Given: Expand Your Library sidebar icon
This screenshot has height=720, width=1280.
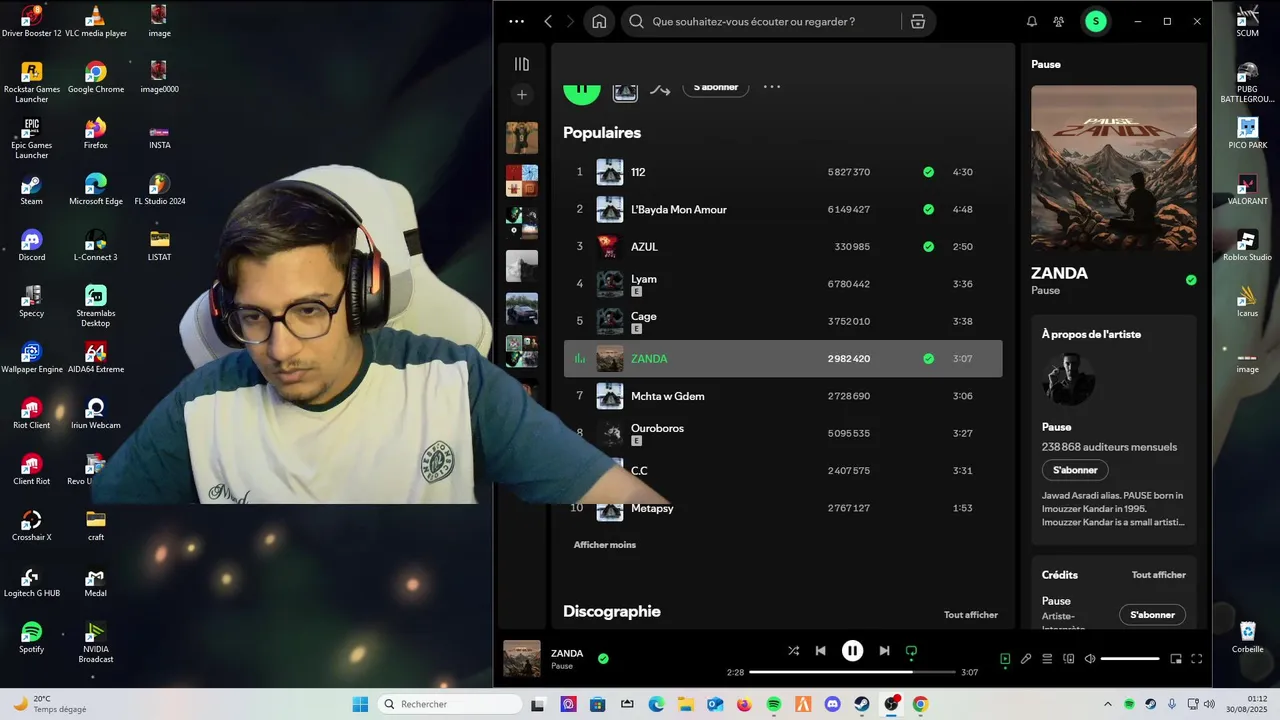Looking at the screenshot, I should pyautogui.click(x=522, y=64).
